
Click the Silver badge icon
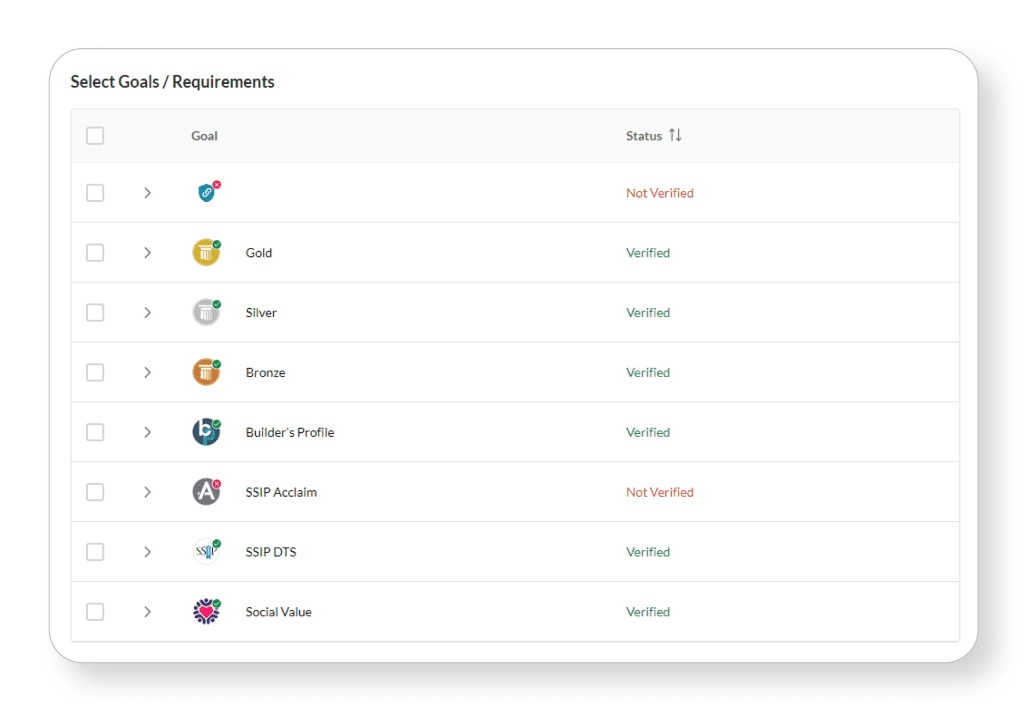pos(206,313)
